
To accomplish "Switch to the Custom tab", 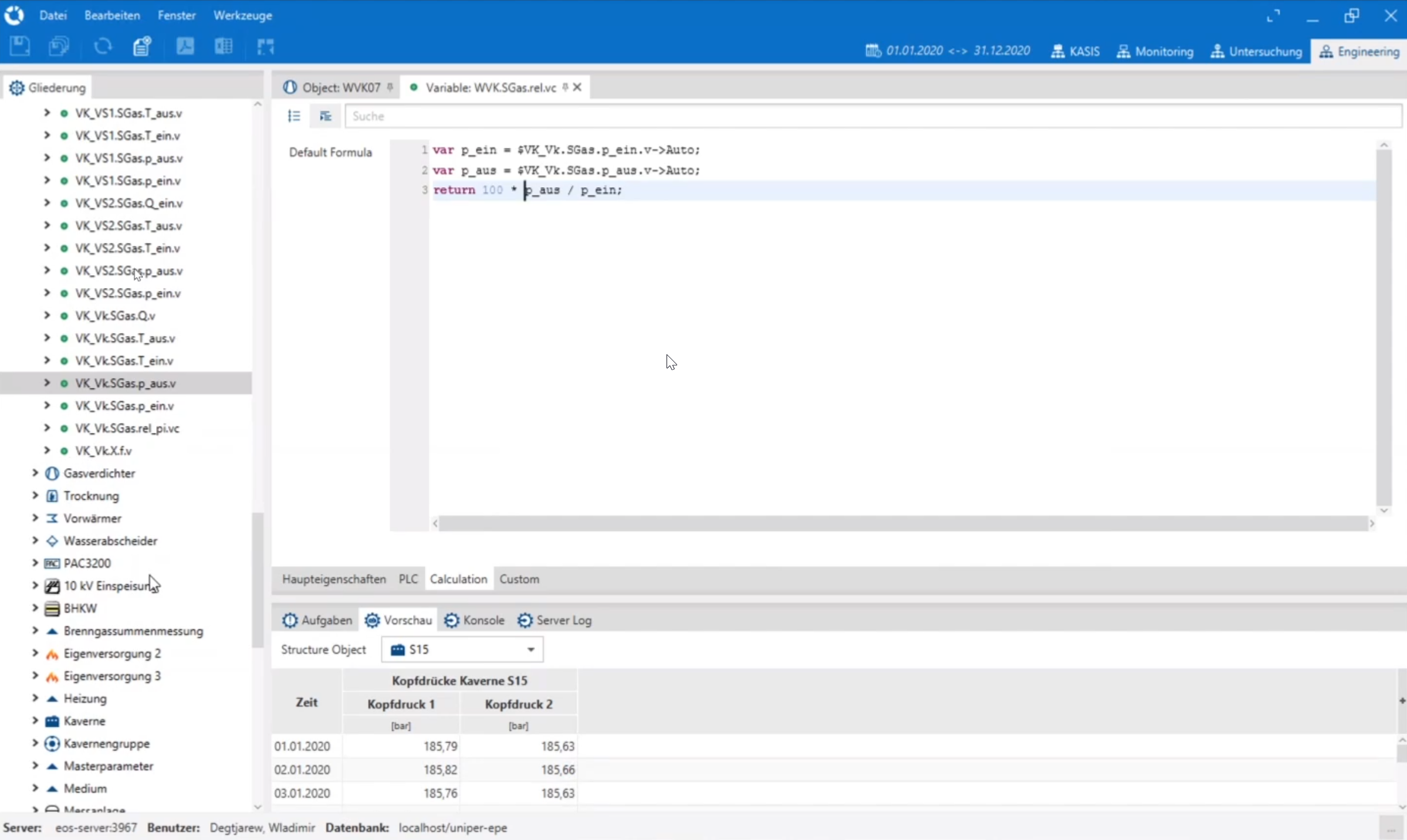I will 519,579.
